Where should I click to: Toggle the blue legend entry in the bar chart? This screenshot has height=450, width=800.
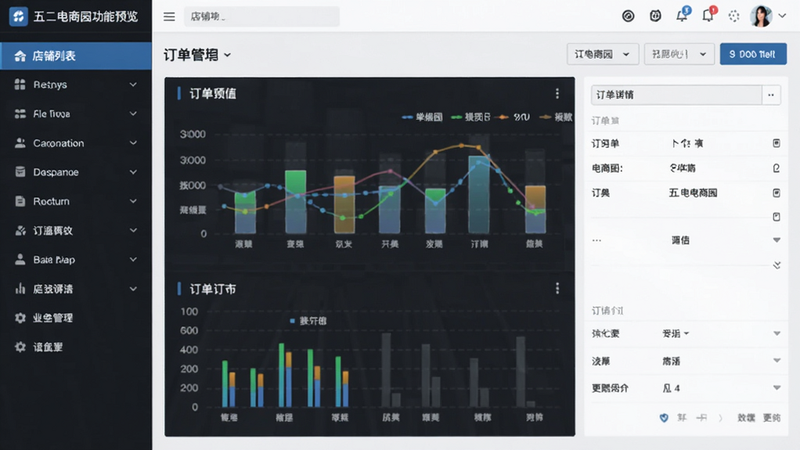point(308,321)
